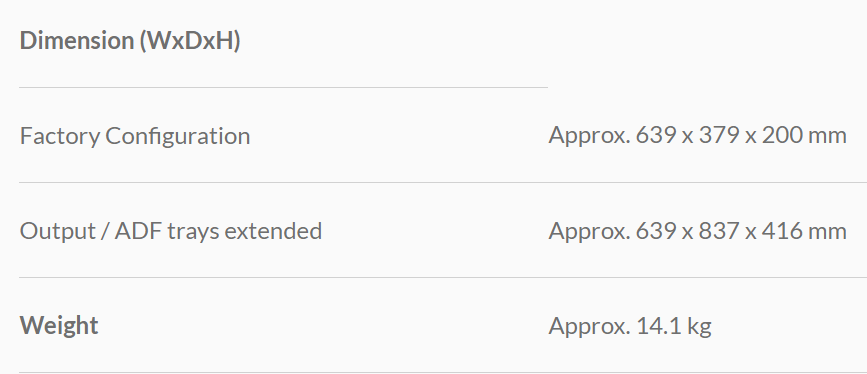Select the 14.1 number in weight row
This screenshot has height=374, width=867.
pyautogui.click(x=659, y=326)
